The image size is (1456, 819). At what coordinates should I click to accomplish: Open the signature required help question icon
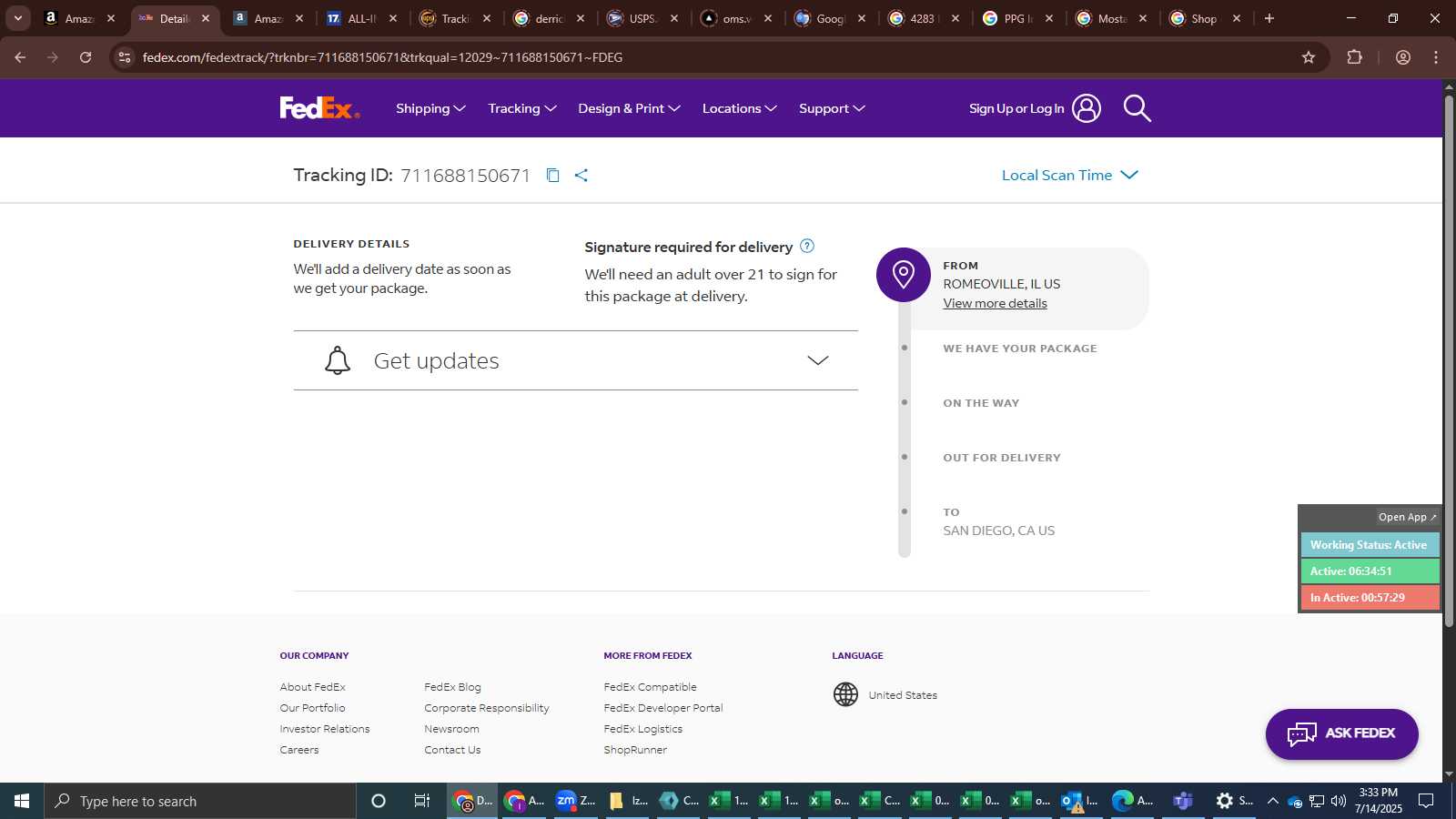(x=807, y=246)
